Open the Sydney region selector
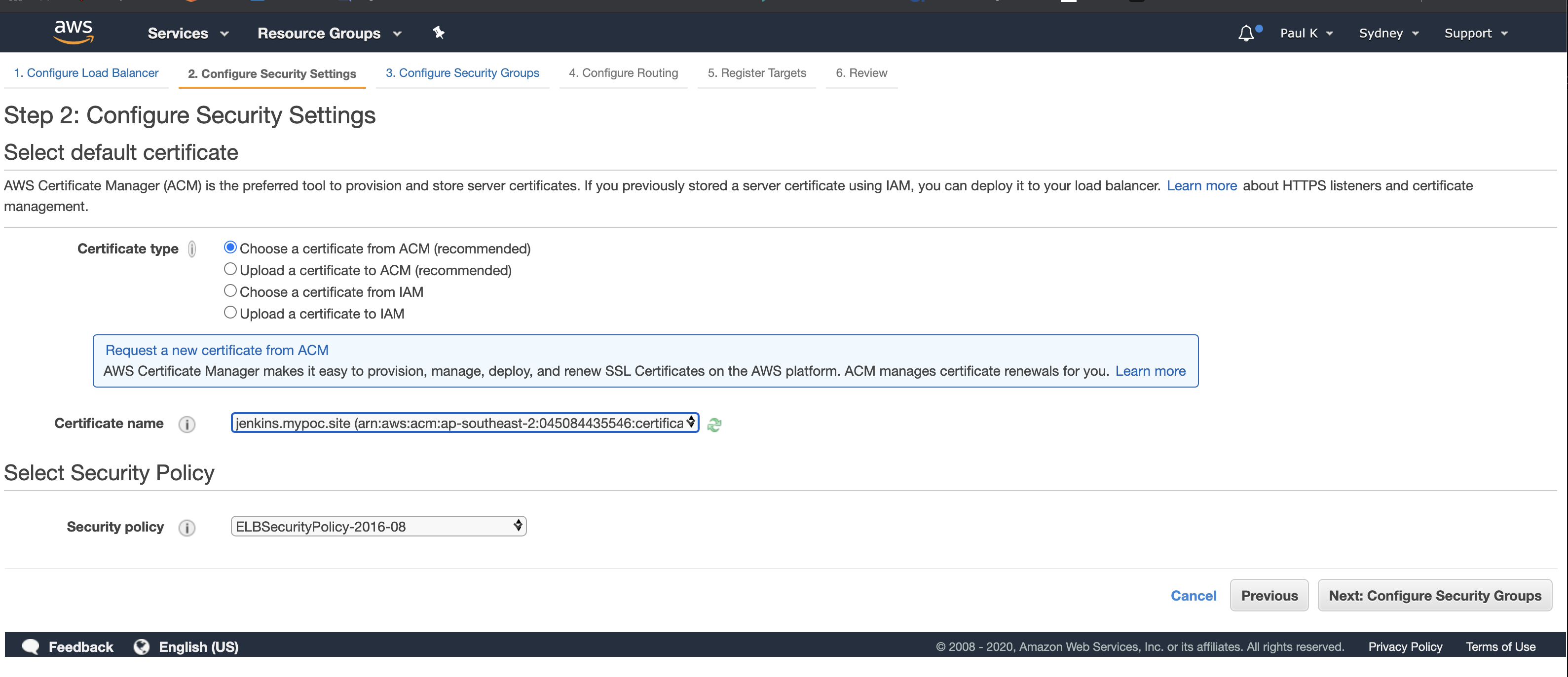This screenshot has width=1568, height=677. [1389, 34]
